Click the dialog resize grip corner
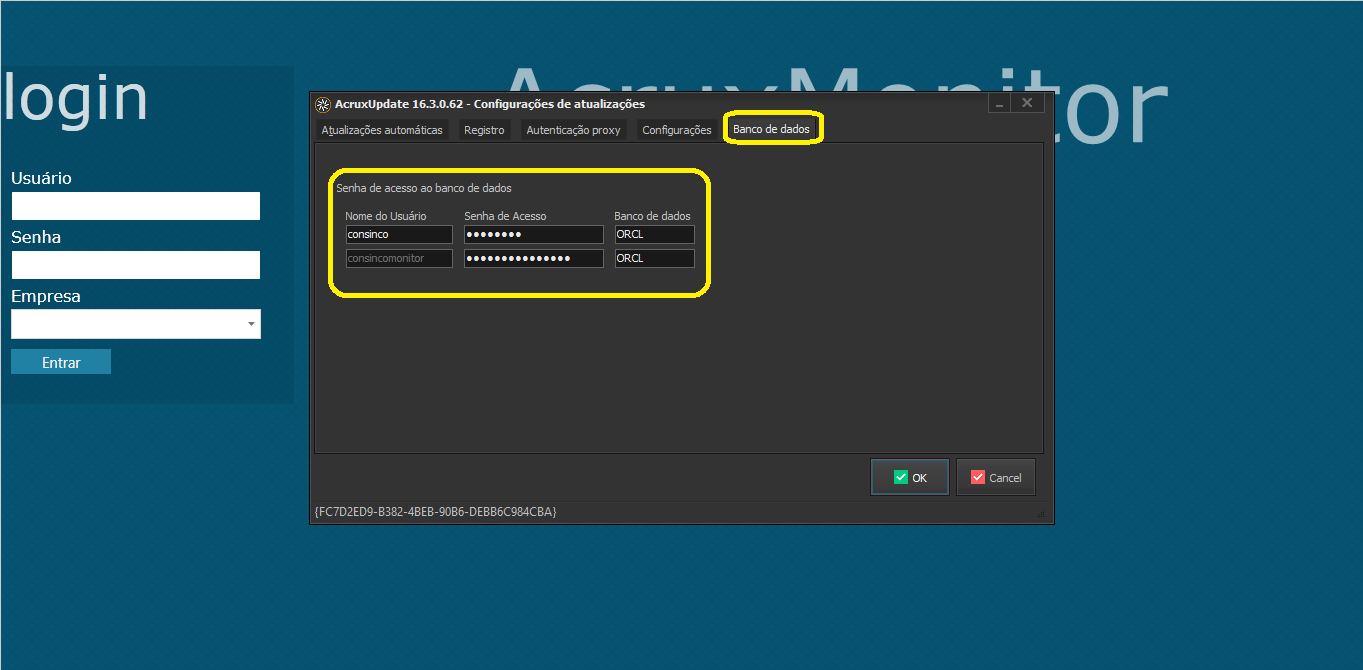Screen dimensions: 1363x670 tap(1042, 513)
